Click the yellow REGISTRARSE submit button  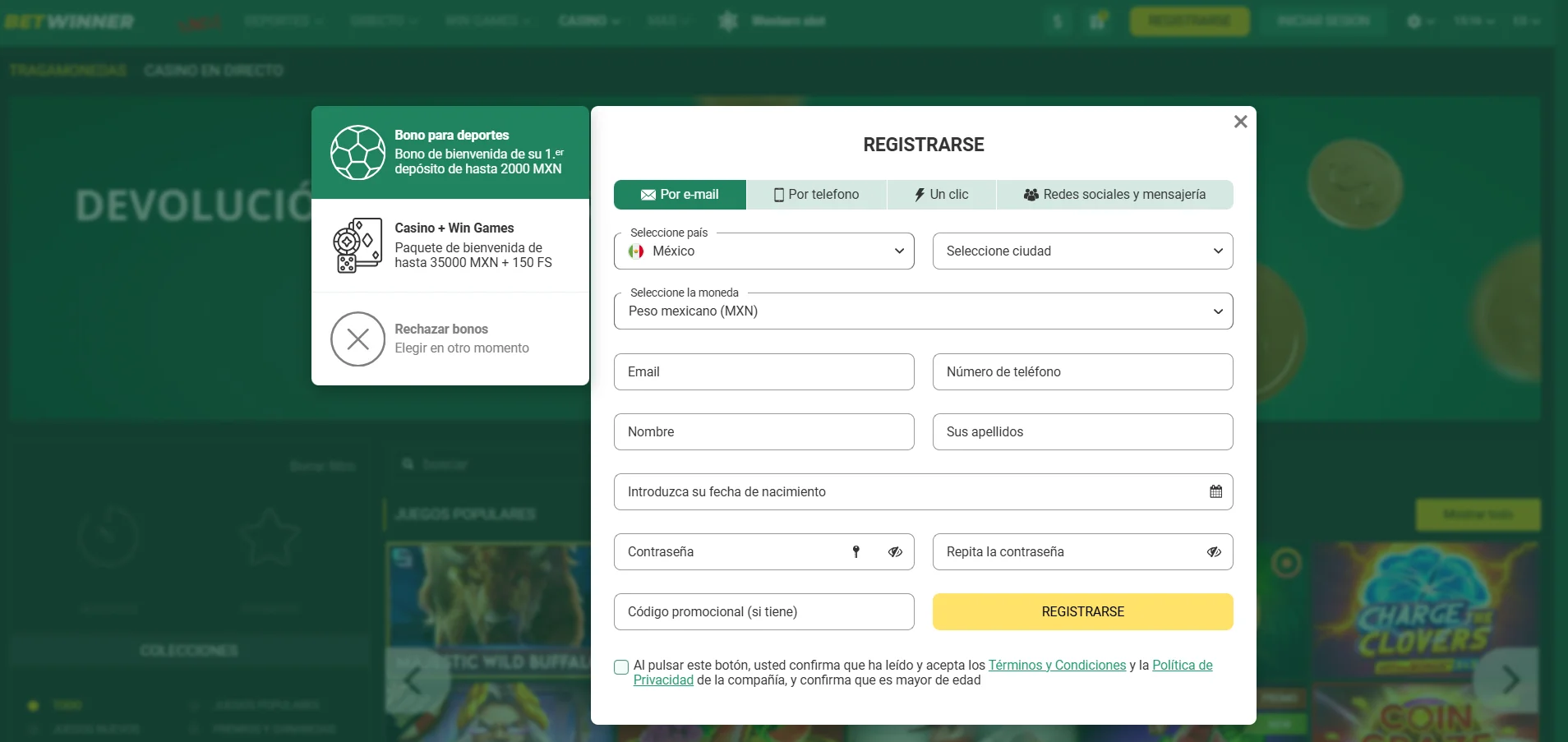click(1082, 611)
